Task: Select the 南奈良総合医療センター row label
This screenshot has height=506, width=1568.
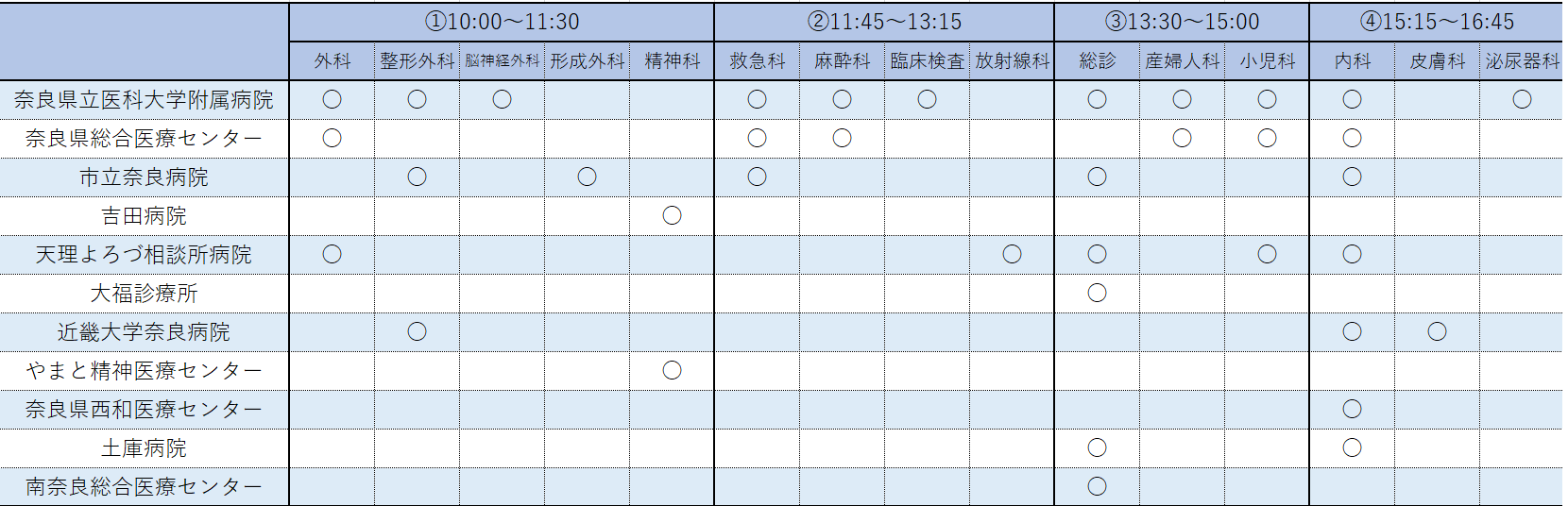Action: pyautogui.click(x=144, y=487)
